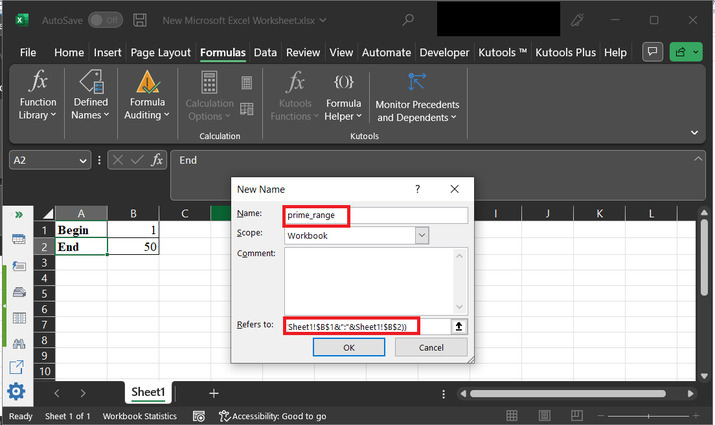Screen dimensions: 715x425
Task: Switch to the Page Layout tab
Action: [x=161, y=52]
